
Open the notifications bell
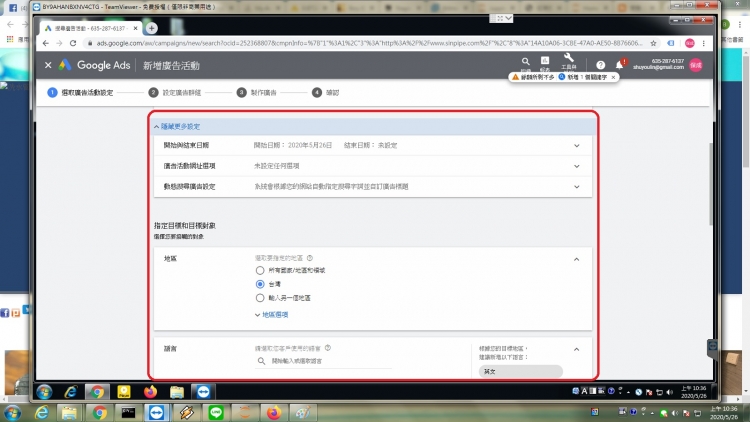coord(619,65)
